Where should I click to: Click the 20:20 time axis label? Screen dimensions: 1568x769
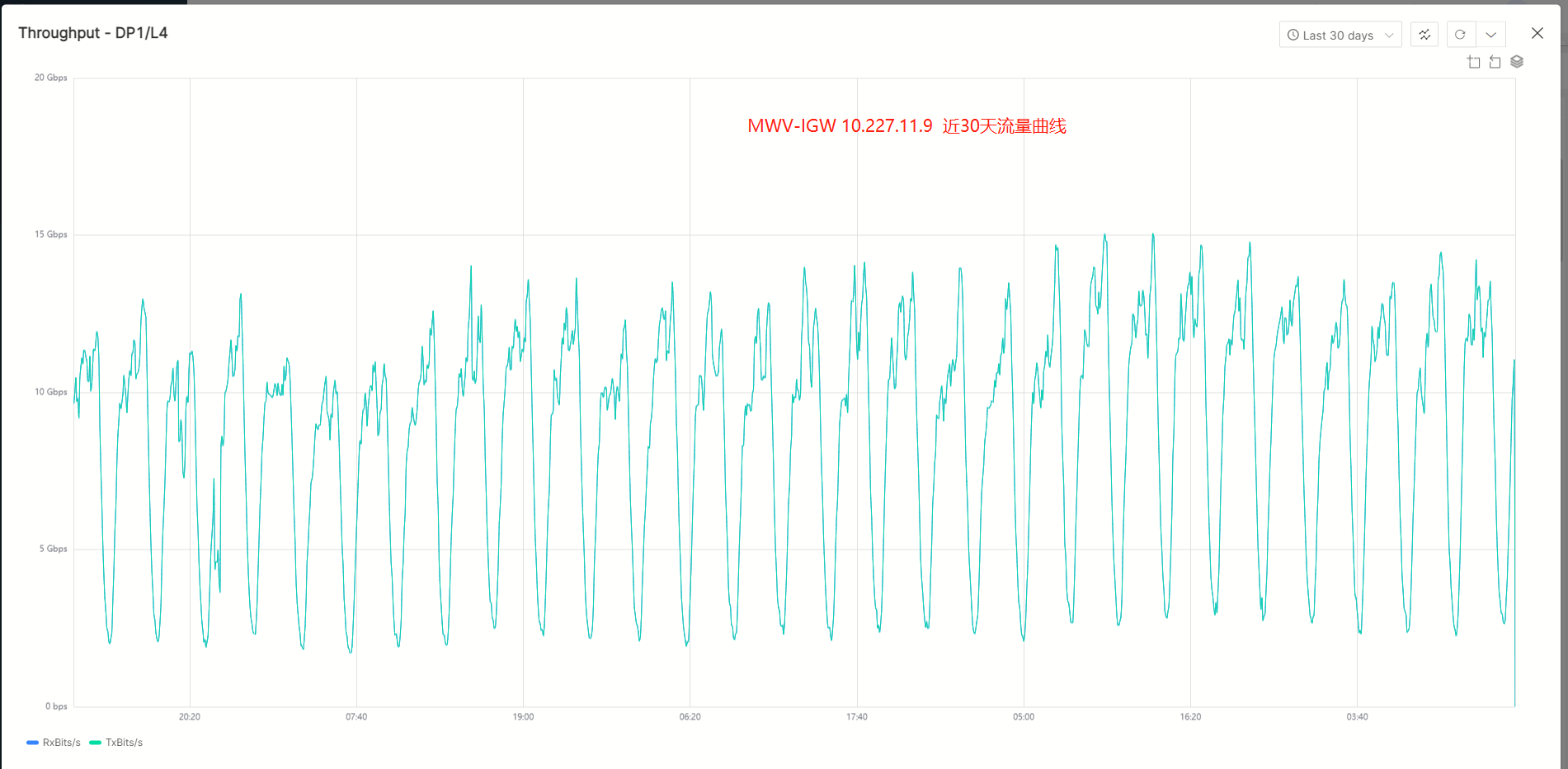click(190, 717)
